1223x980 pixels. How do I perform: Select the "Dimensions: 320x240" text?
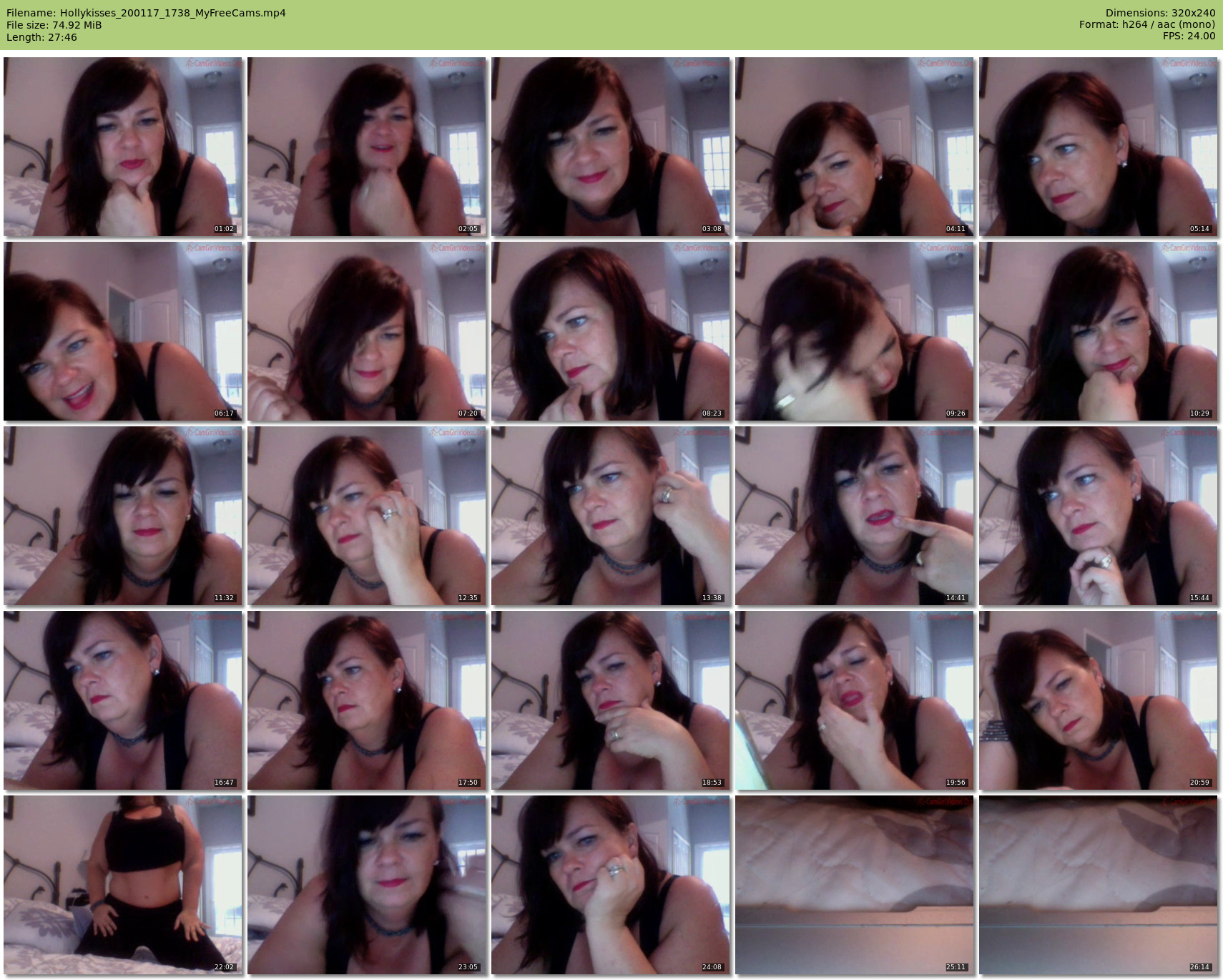pos(1160,13)
